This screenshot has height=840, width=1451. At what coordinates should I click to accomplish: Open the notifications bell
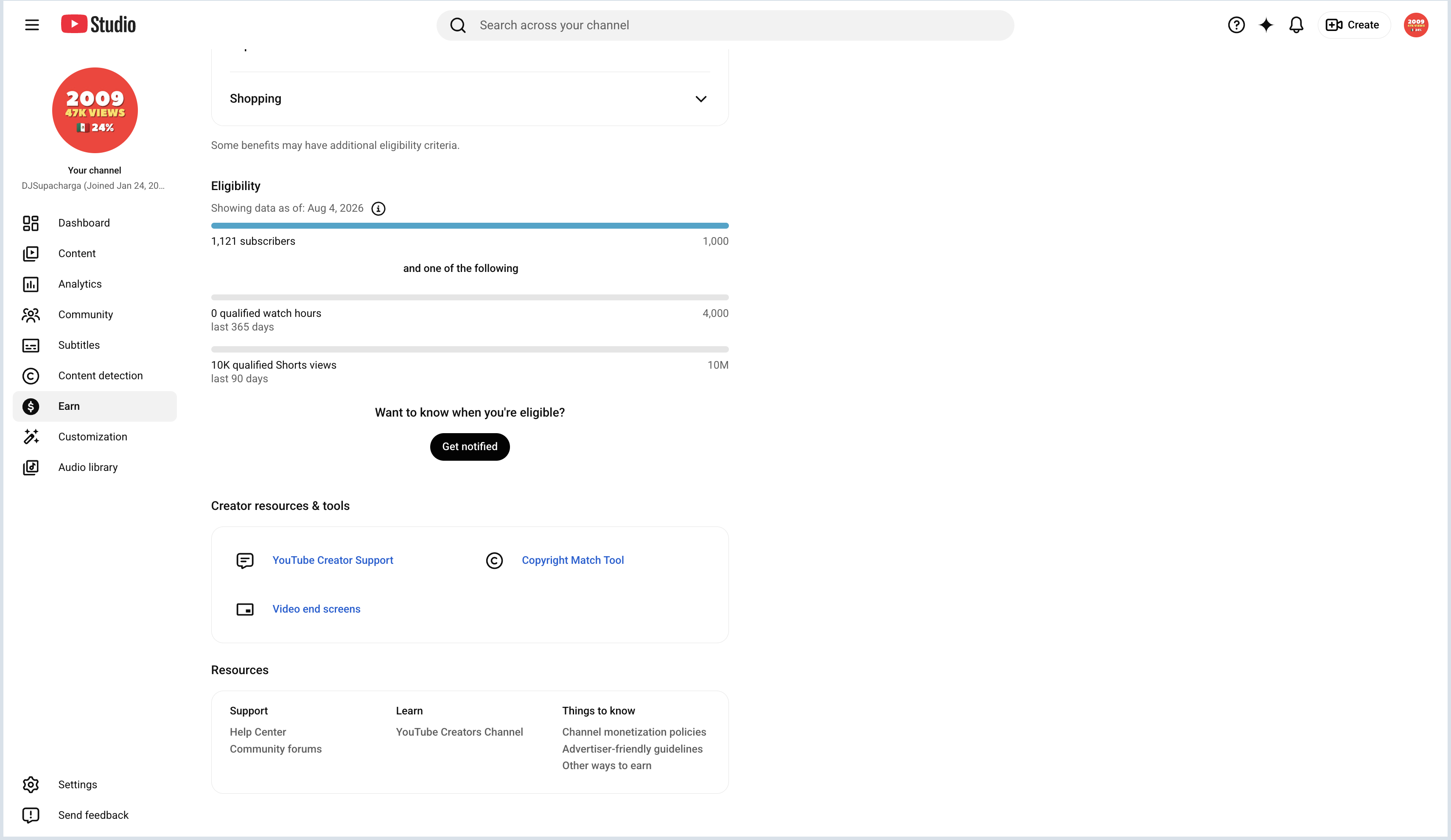tap(1296, 25)
